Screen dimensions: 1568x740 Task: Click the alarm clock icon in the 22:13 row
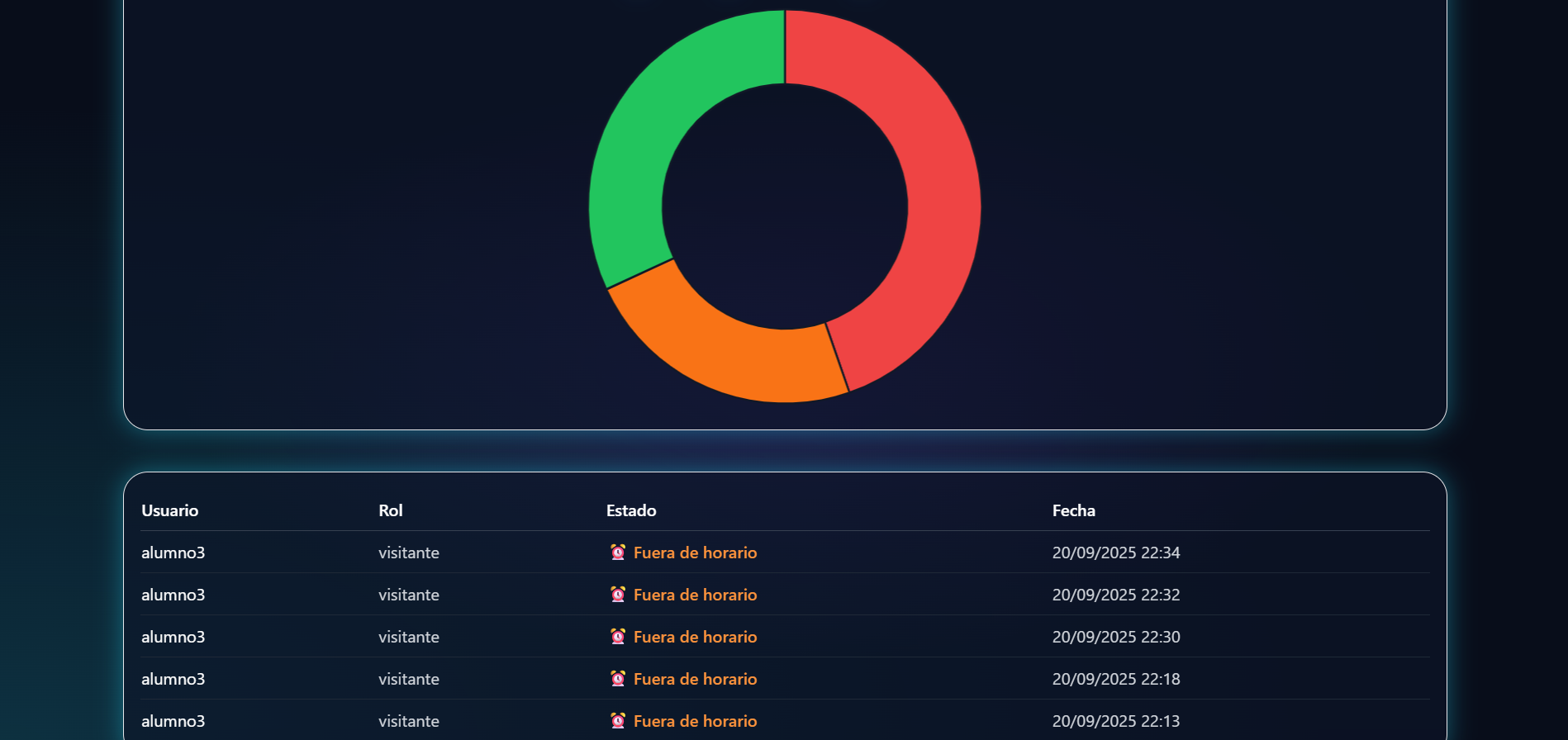[618, 721]
